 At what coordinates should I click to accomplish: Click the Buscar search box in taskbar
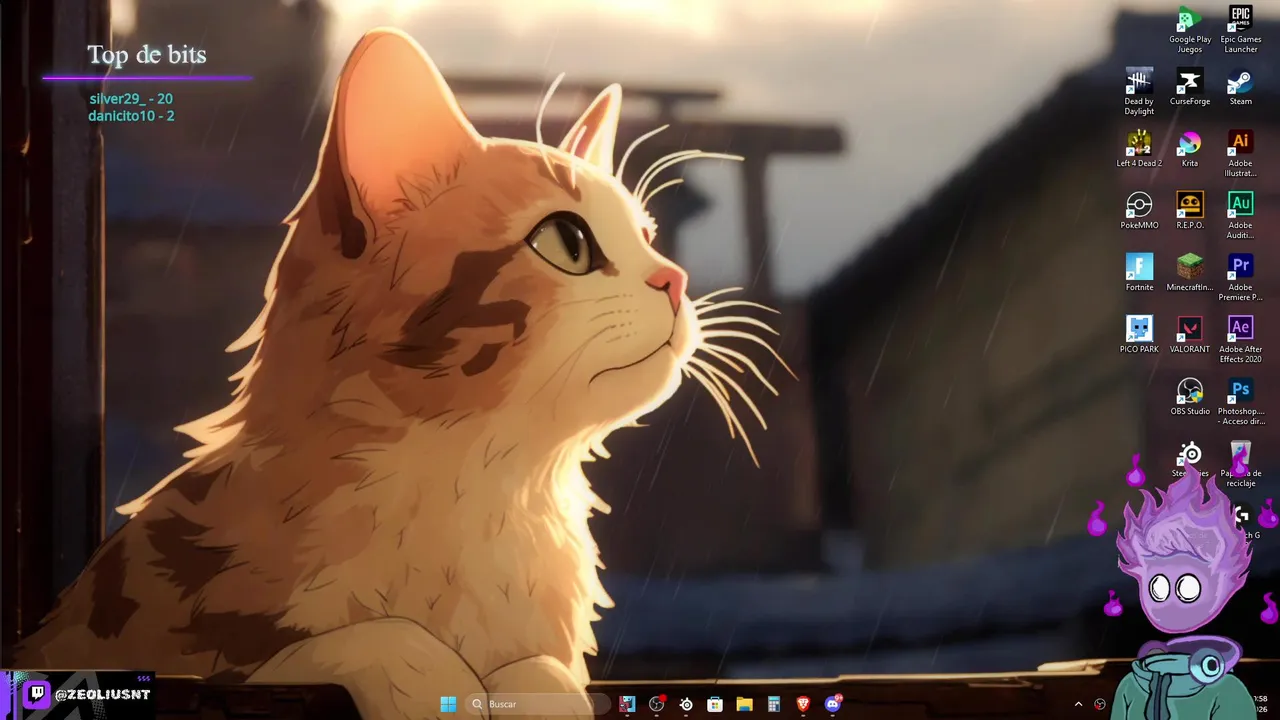[x=538, y=704]
